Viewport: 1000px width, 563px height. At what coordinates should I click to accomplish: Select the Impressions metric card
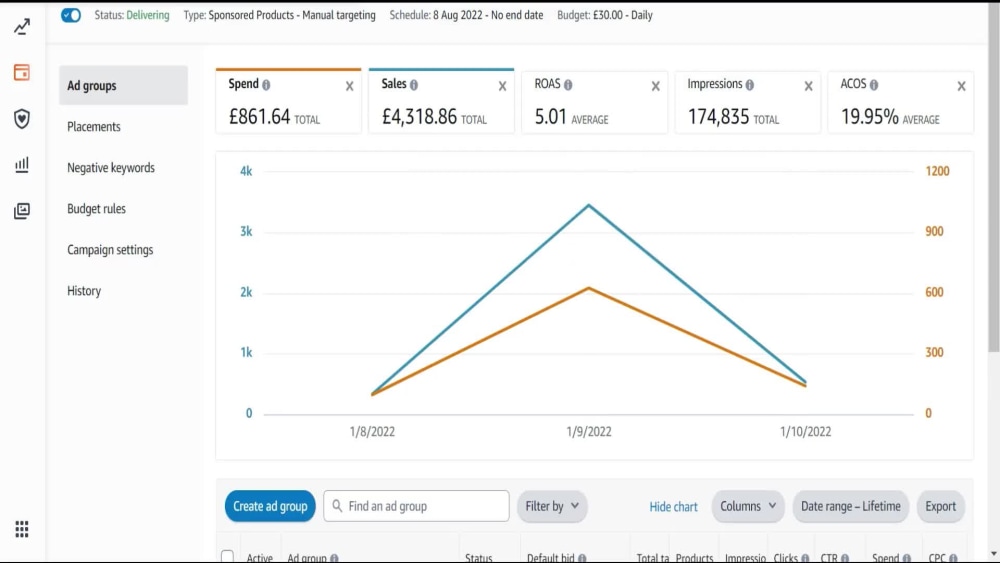point(747,102)
